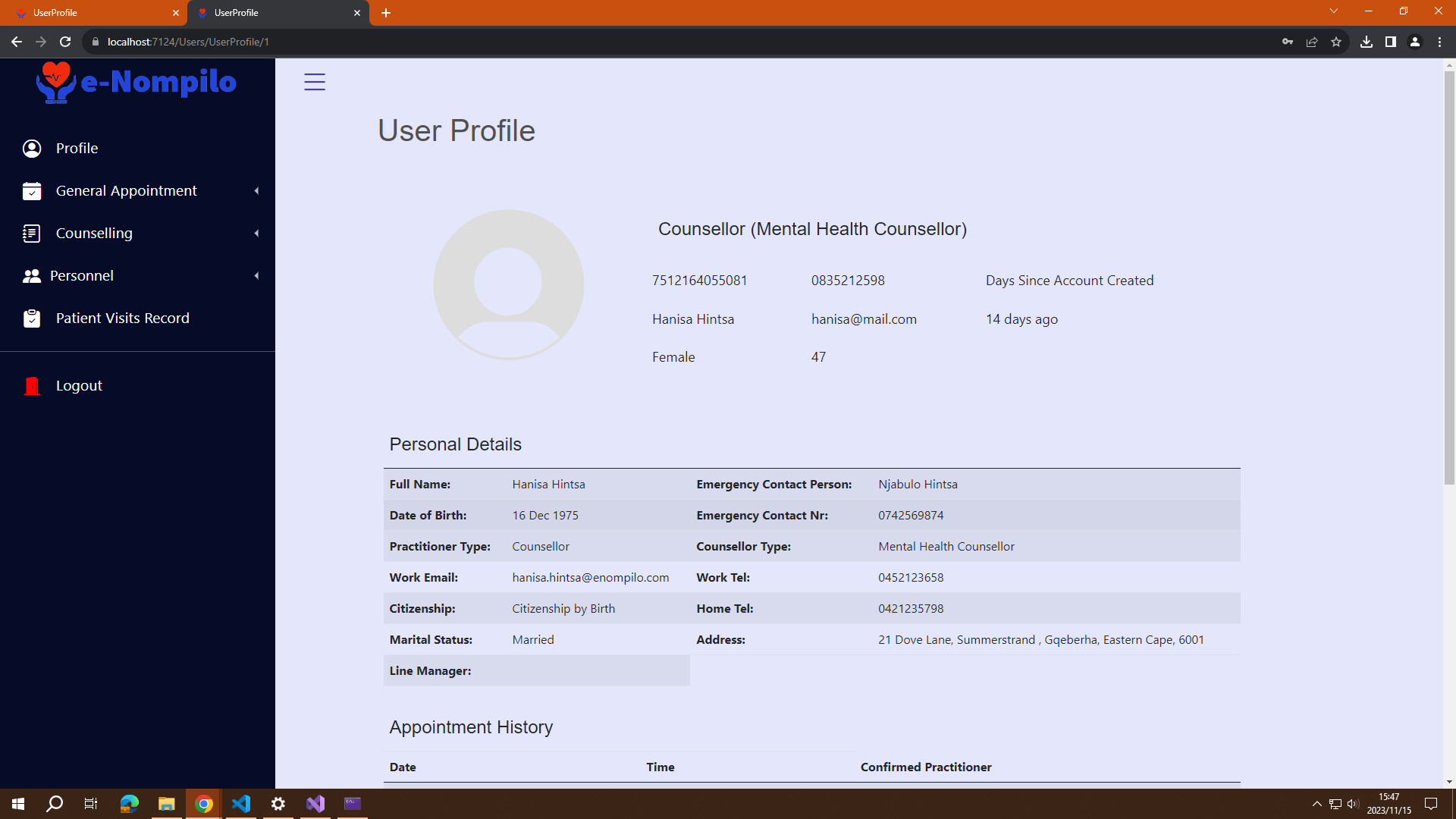Click the Personnel people icon
Viewport: 1456px width, 819px height.
point(32,276)
